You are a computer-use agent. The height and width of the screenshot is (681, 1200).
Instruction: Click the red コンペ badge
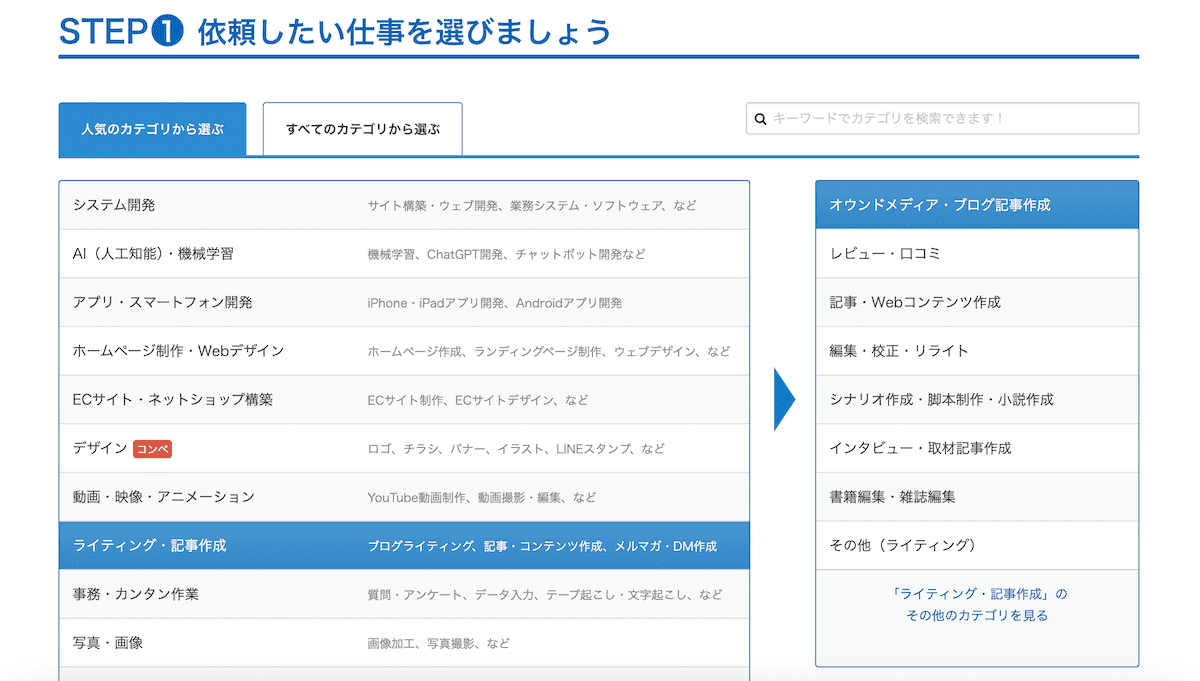[x=152, y=449]
